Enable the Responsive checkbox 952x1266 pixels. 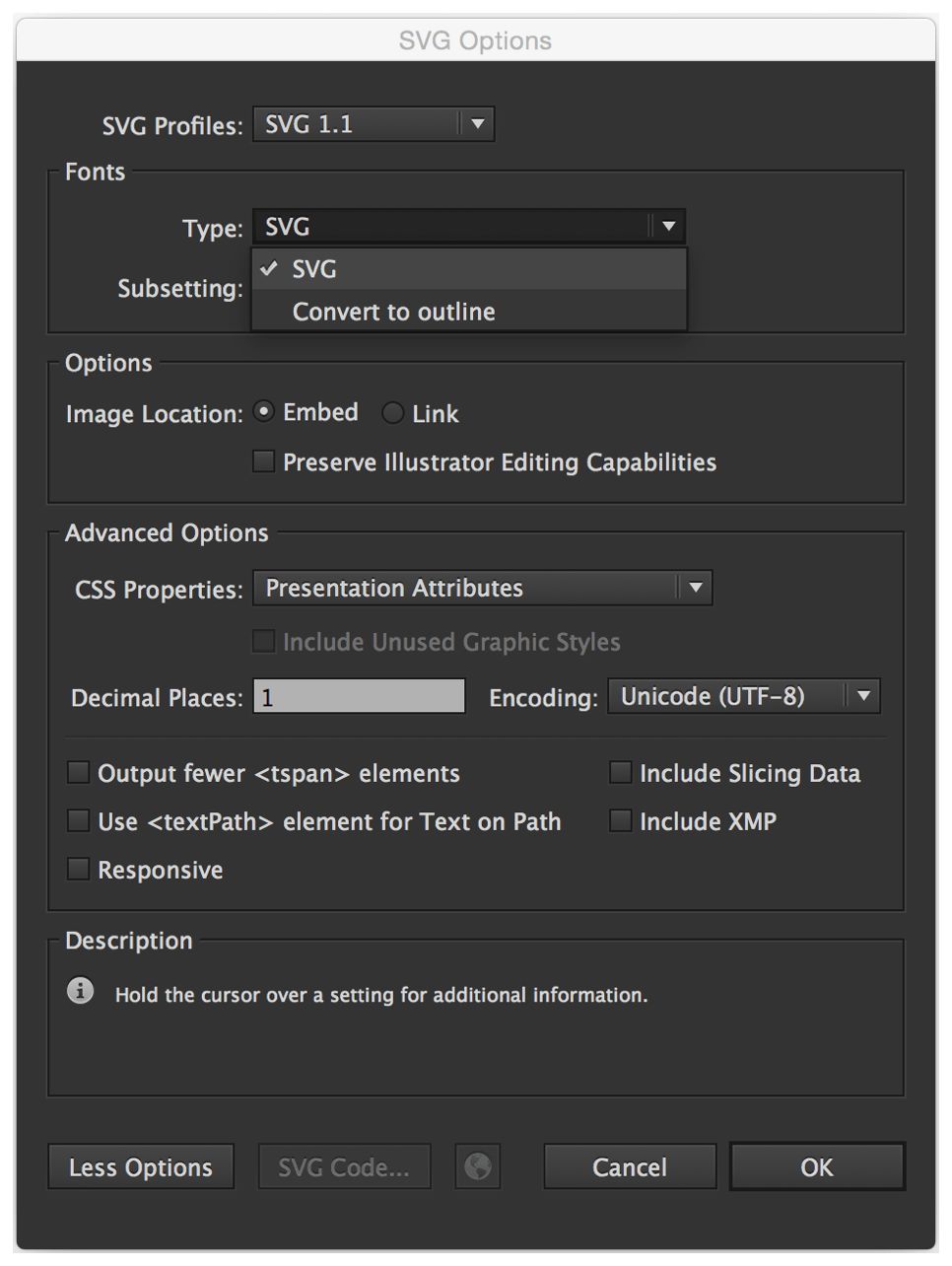click(78, 869)
